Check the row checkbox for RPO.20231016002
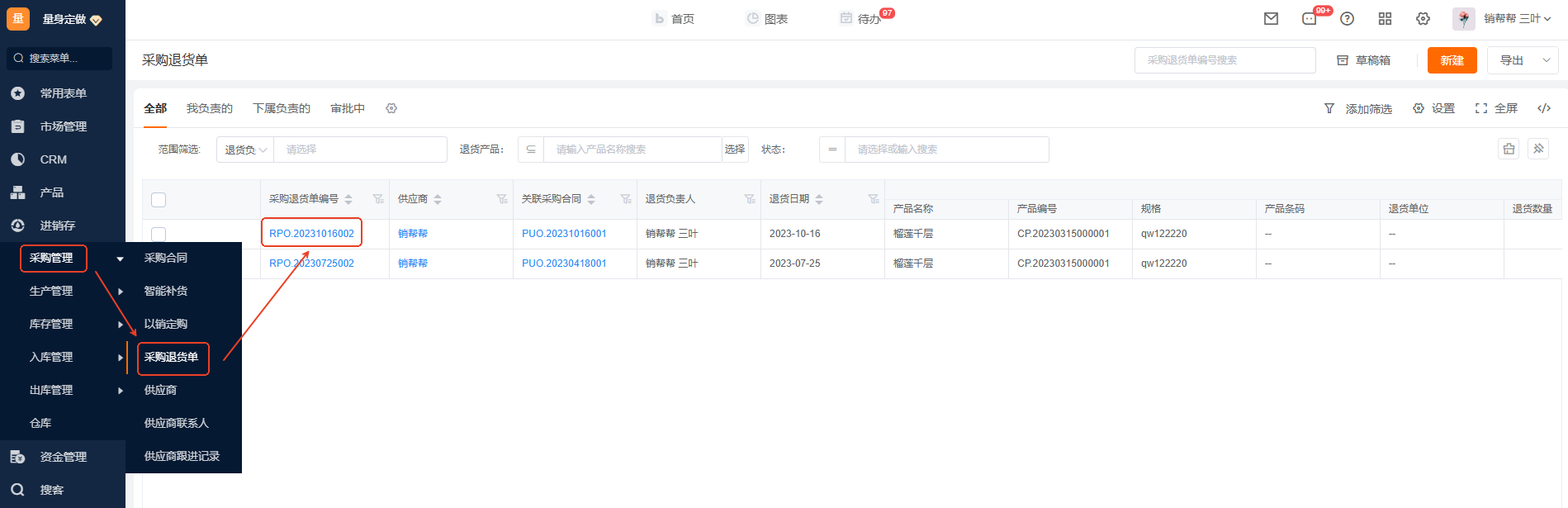This screenshot has height=508, width=1568. tap(159, 234)
